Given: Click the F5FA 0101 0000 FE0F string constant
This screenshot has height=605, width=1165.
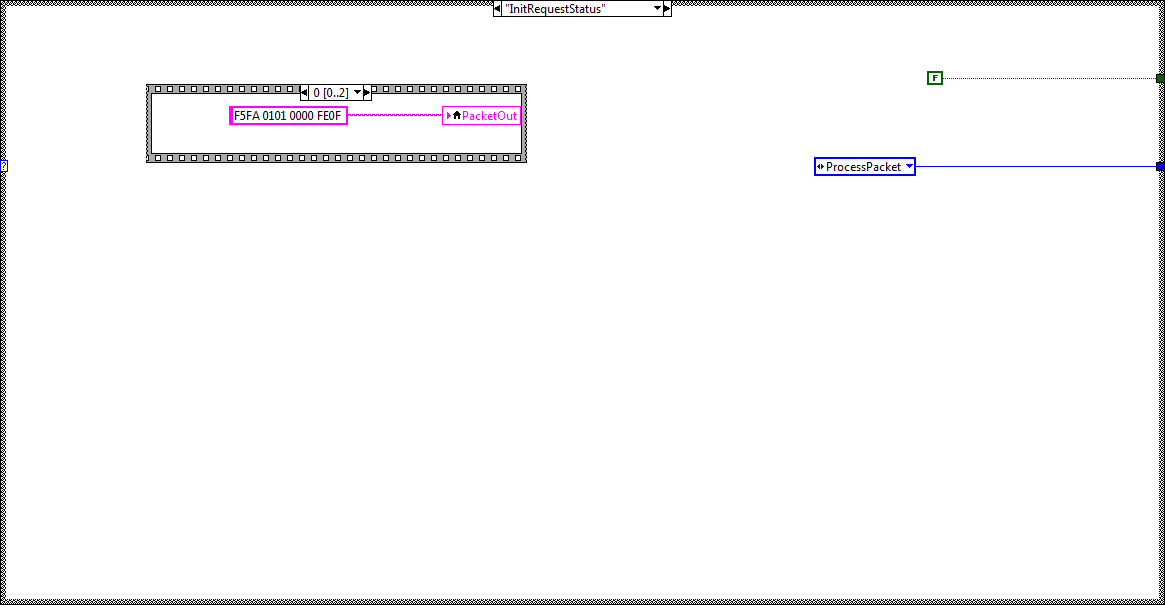Looking at the screenshot, I should (288, 115).
